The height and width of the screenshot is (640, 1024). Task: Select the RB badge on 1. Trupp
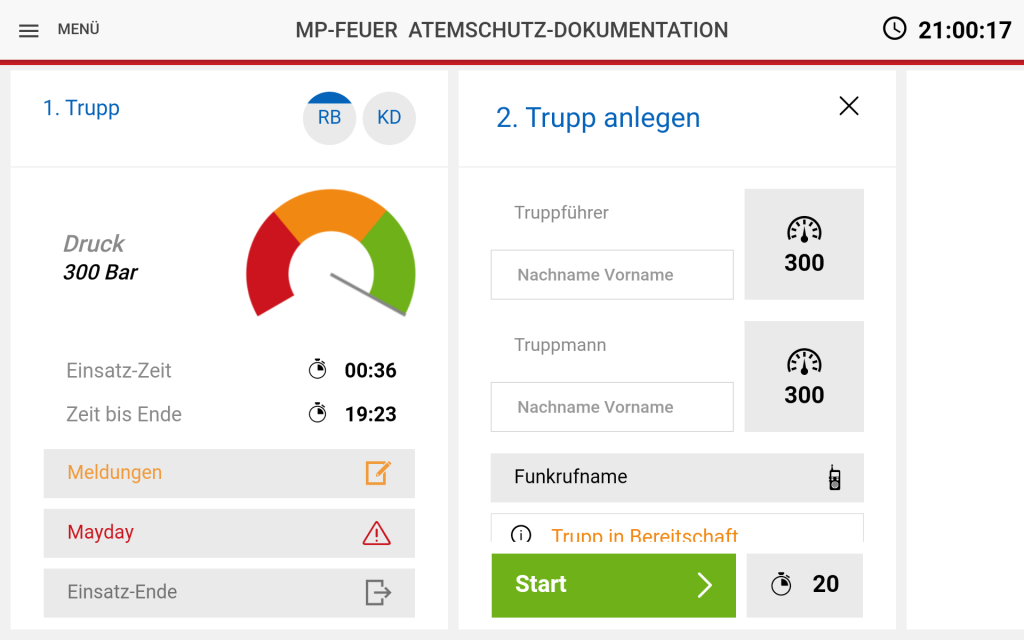tap(329, 118)
